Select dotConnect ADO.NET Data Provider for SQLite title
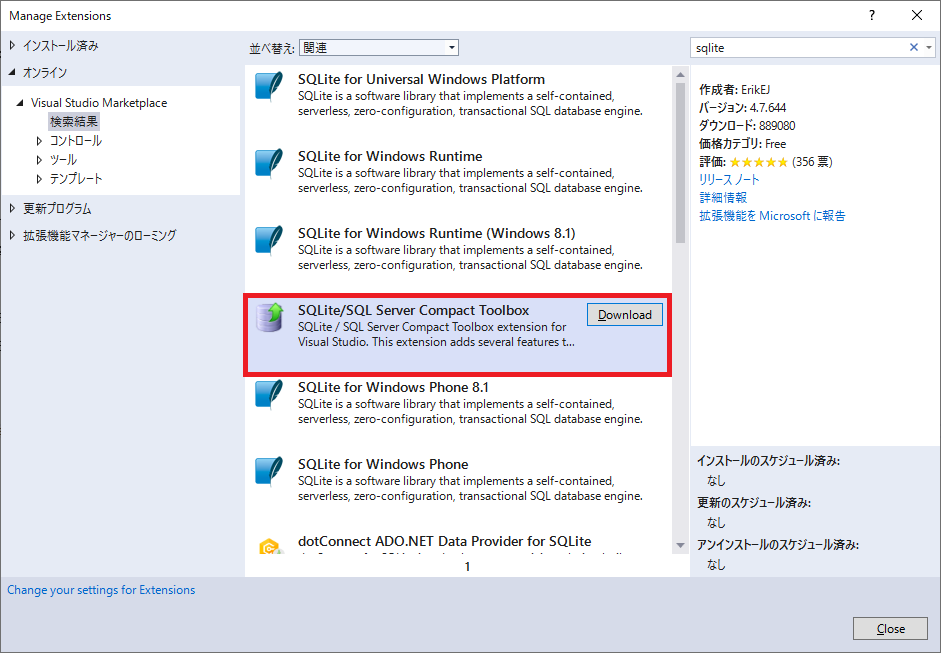This screenshot has width=941, height=653. pos(445,541)
